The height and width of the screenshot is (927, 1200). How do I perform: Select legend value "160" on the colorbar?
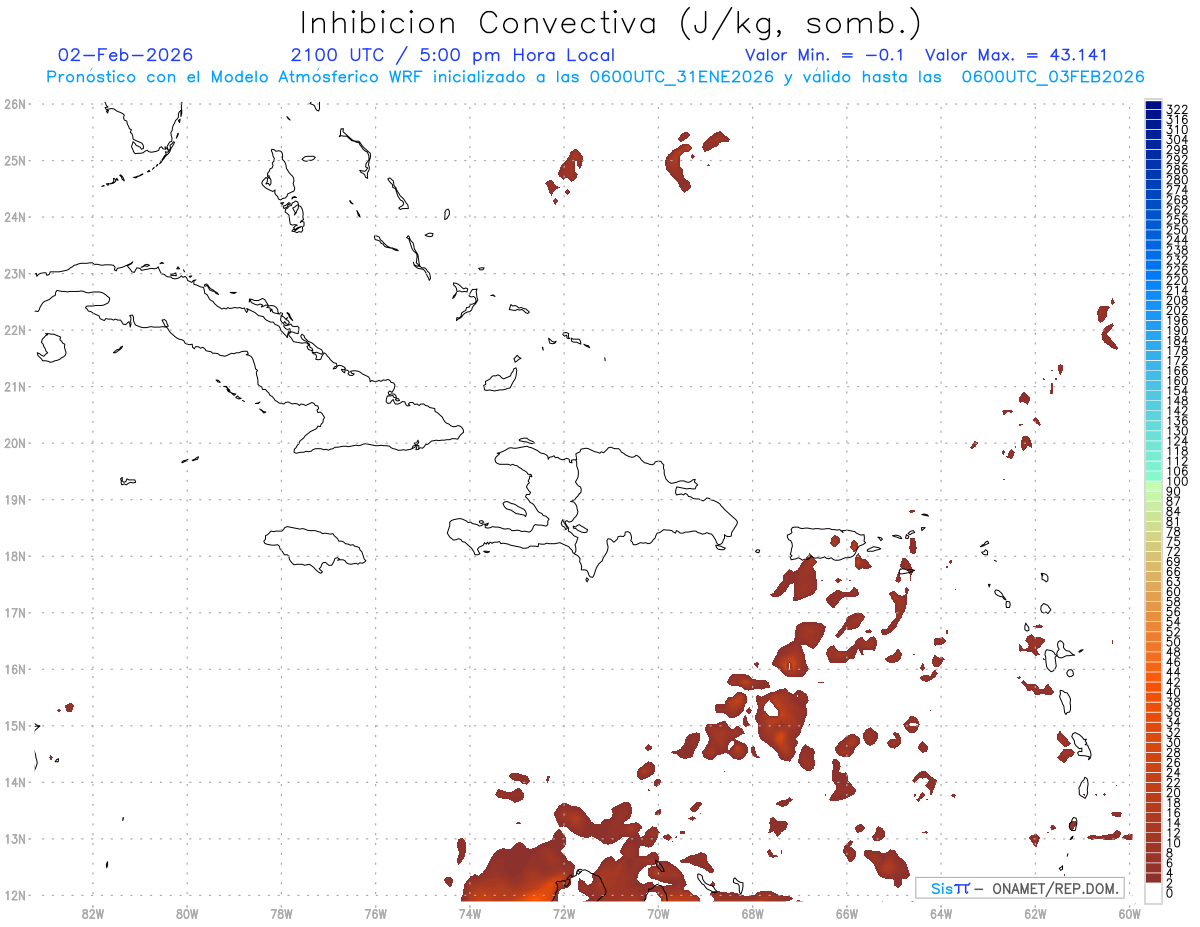pyautogui.click(x=1177, y=381)
